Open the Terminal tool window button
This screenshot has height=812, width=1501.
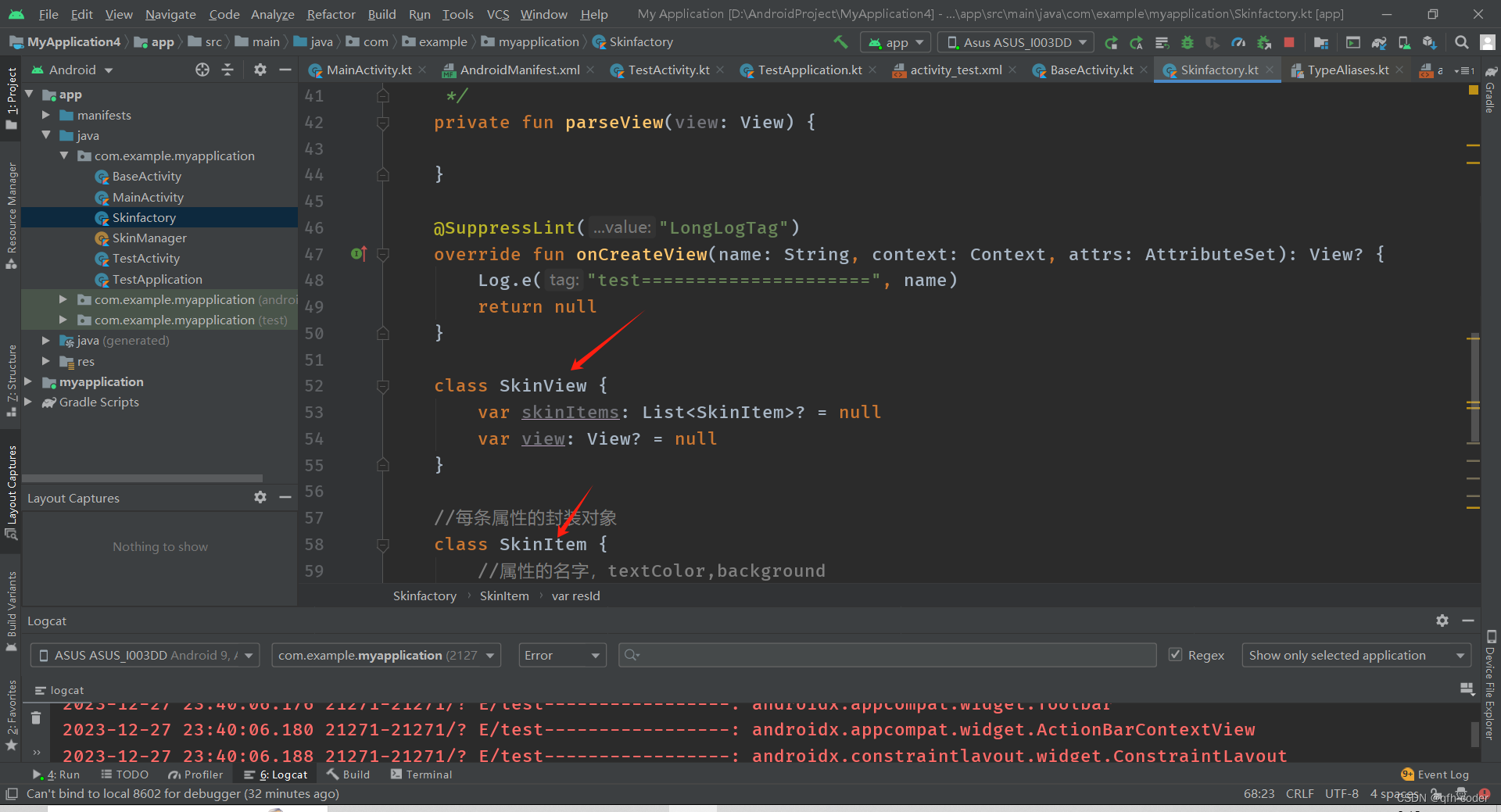point(421,774)
